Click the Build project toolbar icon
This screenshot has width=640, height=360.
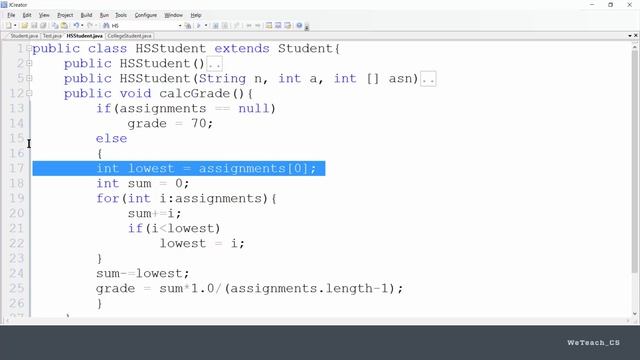[225, 26]
